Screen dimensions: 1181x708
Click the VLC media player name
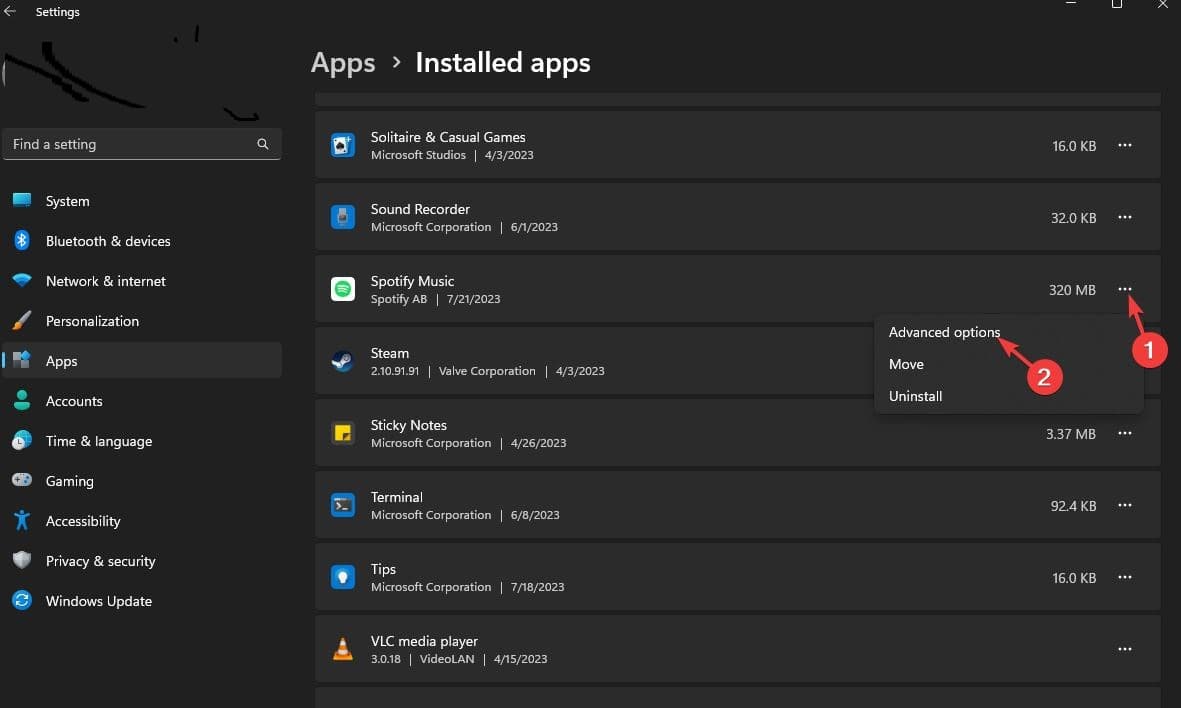(424, 641)
